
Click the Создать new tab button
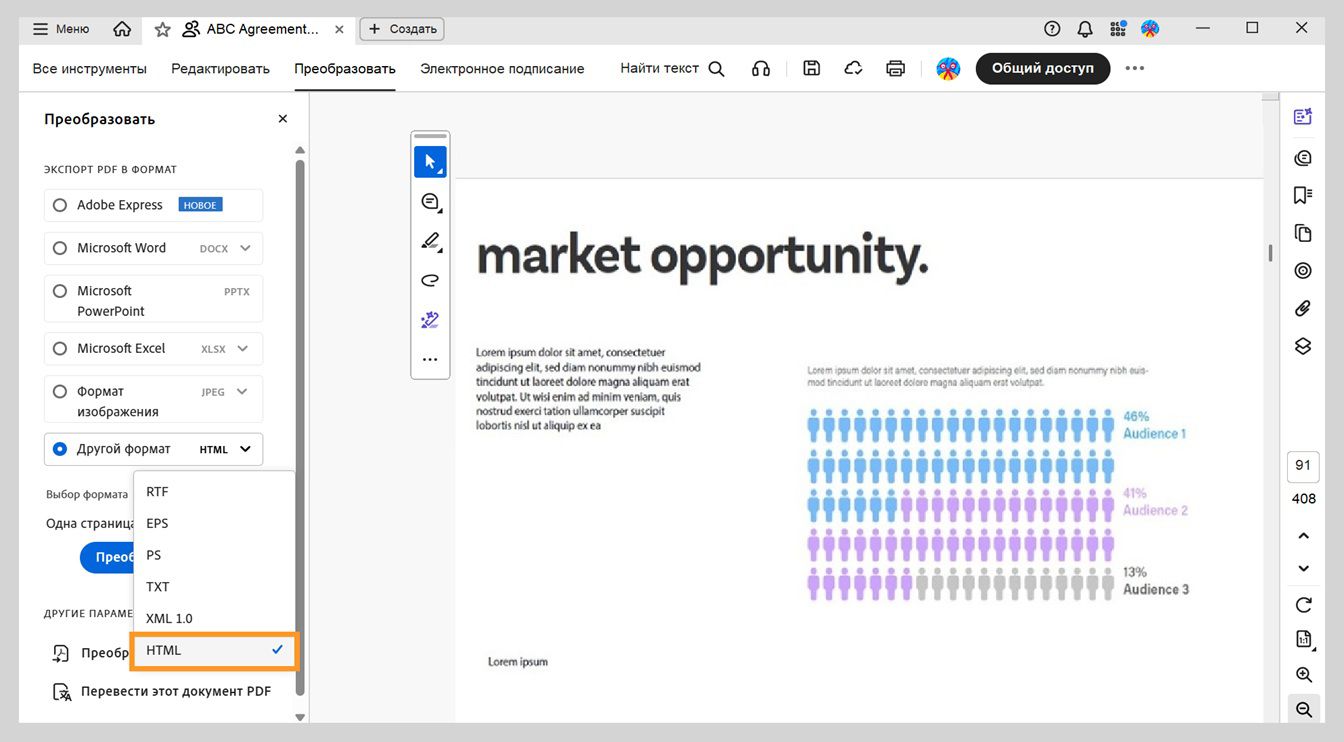(402, 29)
